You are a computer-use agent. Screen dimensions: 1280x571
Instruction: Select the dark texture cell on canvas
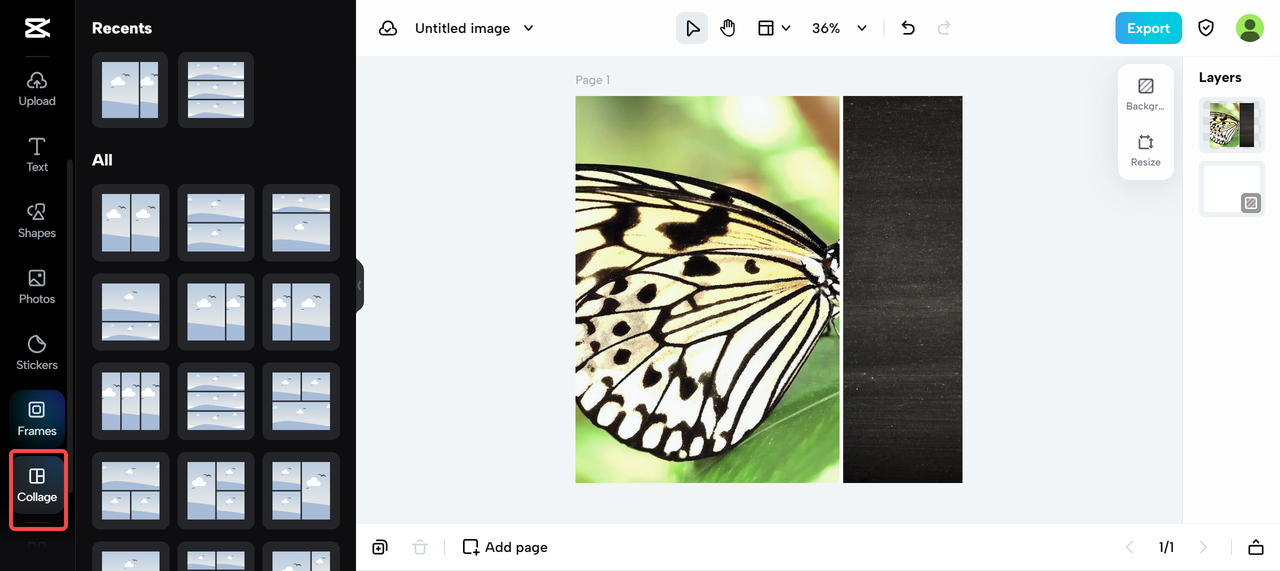point(902,289)
